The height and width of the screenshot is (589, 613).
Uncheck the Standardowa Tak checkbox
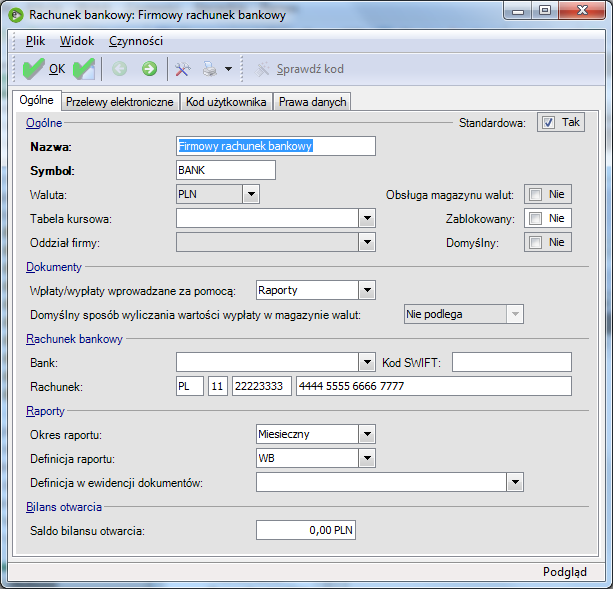[x=548, y=122]
